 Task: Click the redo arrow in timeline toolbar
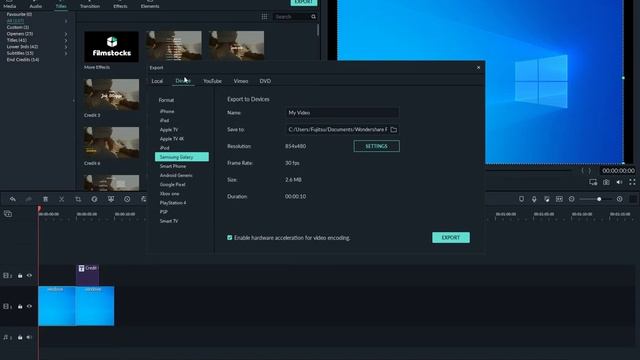tap(29, 199)
